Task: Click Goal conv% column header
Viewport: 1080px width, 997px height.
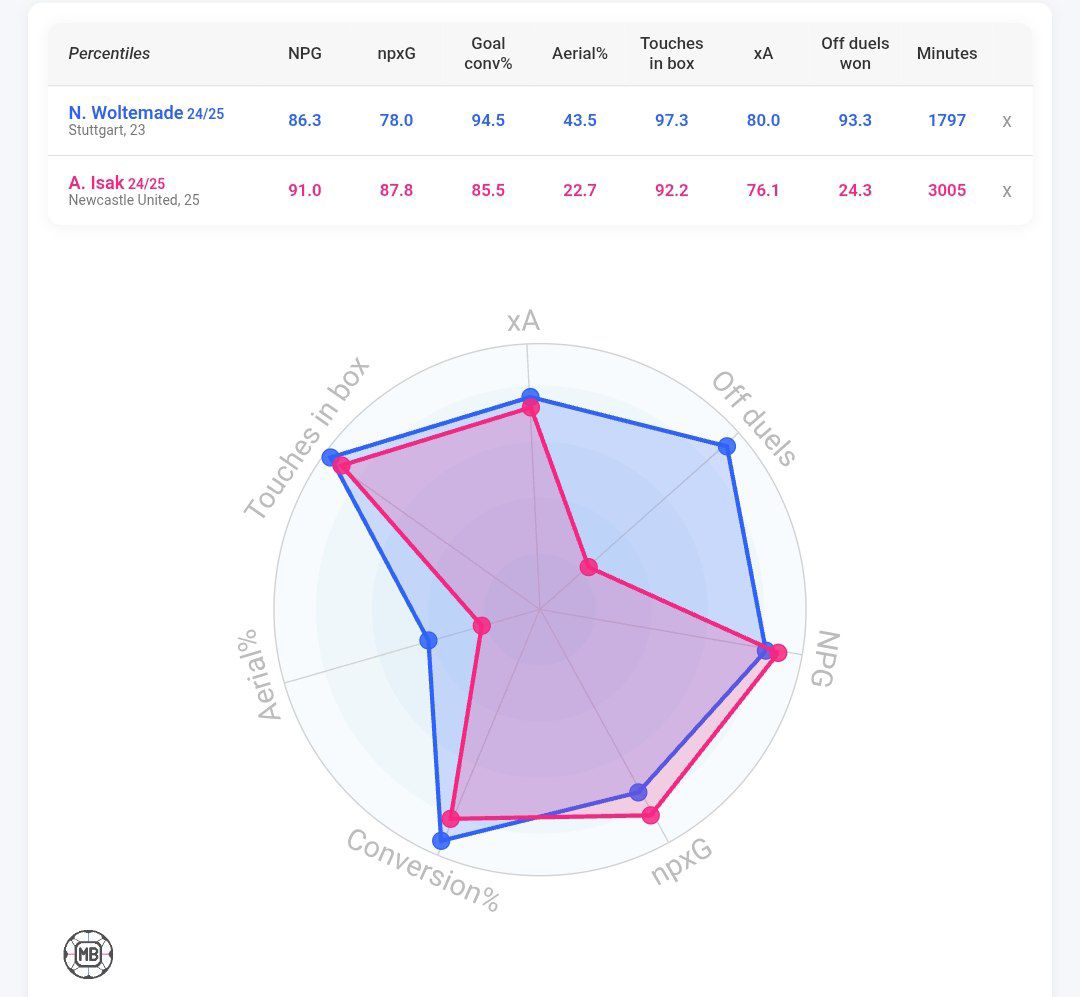Action: (x=488, y=54)
